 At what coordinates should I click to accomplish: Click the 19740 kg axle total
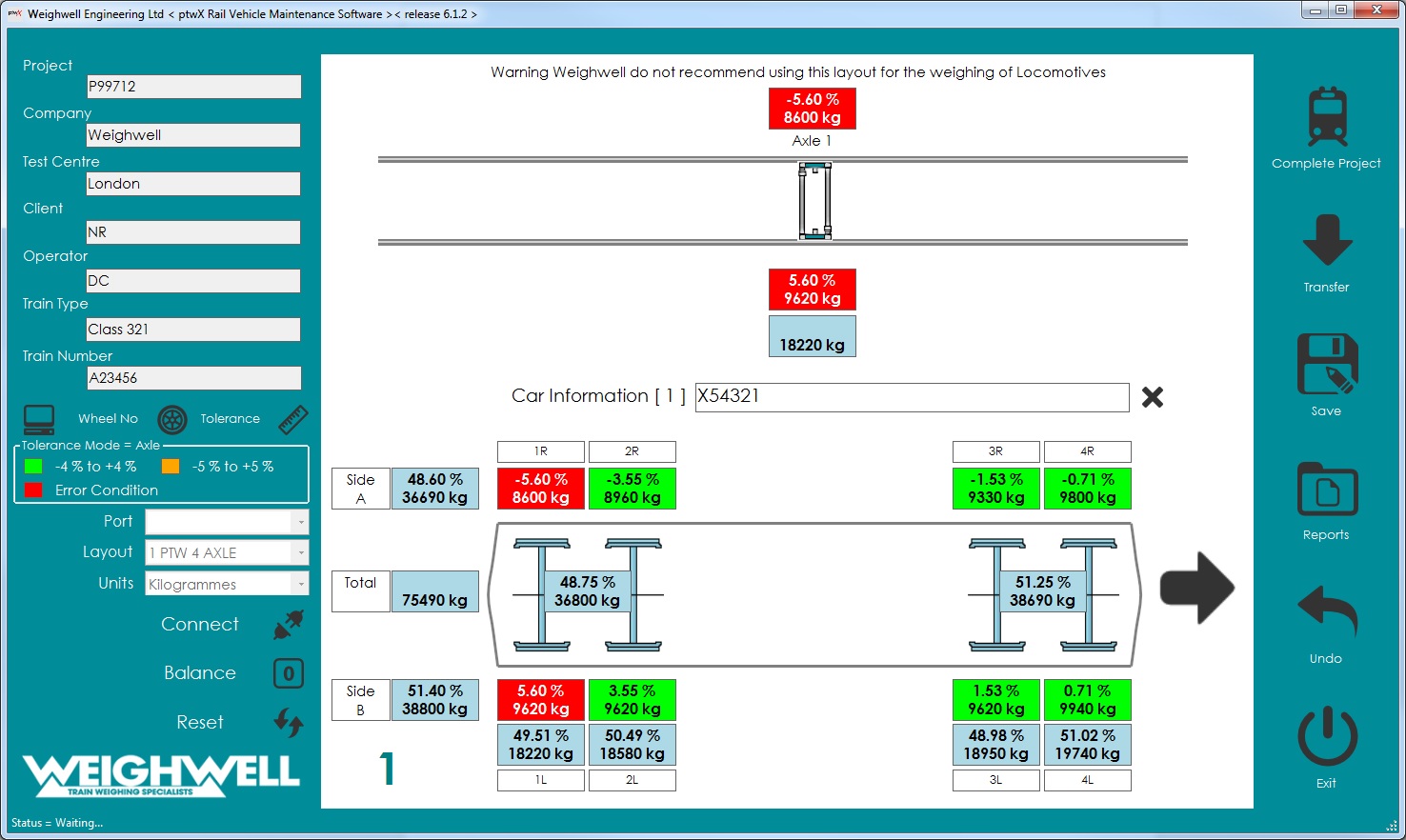[x=1088, y=745]
